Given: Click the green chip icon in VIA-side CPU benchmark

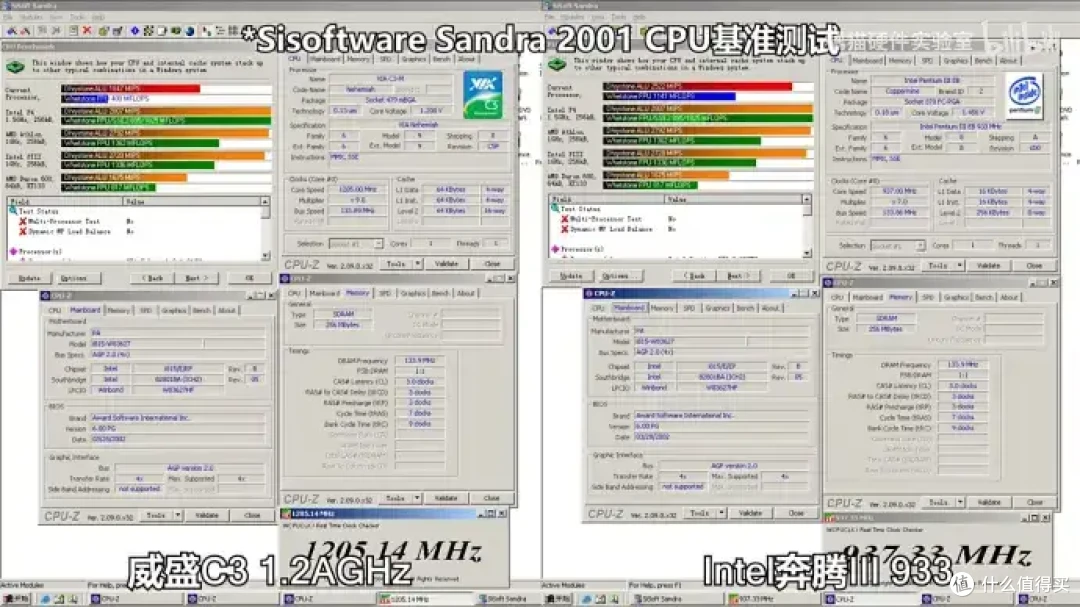Looking at the screenshot, I should coord(15,66).
